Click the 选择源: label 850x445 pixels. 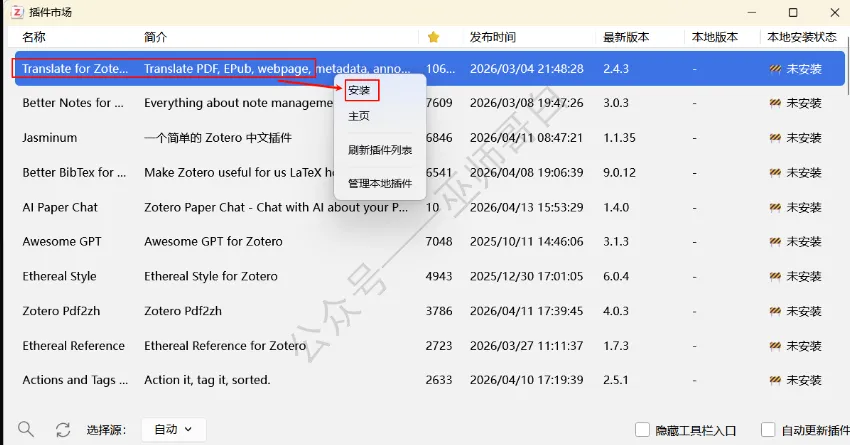[106, 430]
